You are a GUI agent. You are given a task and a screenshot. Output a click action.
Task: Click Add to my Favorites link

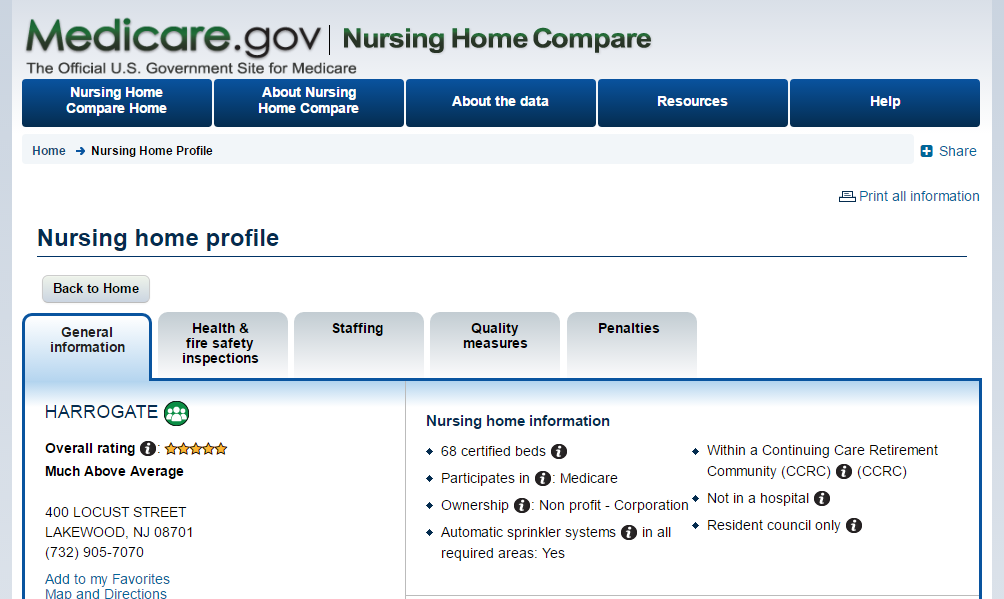click(107, 579)
